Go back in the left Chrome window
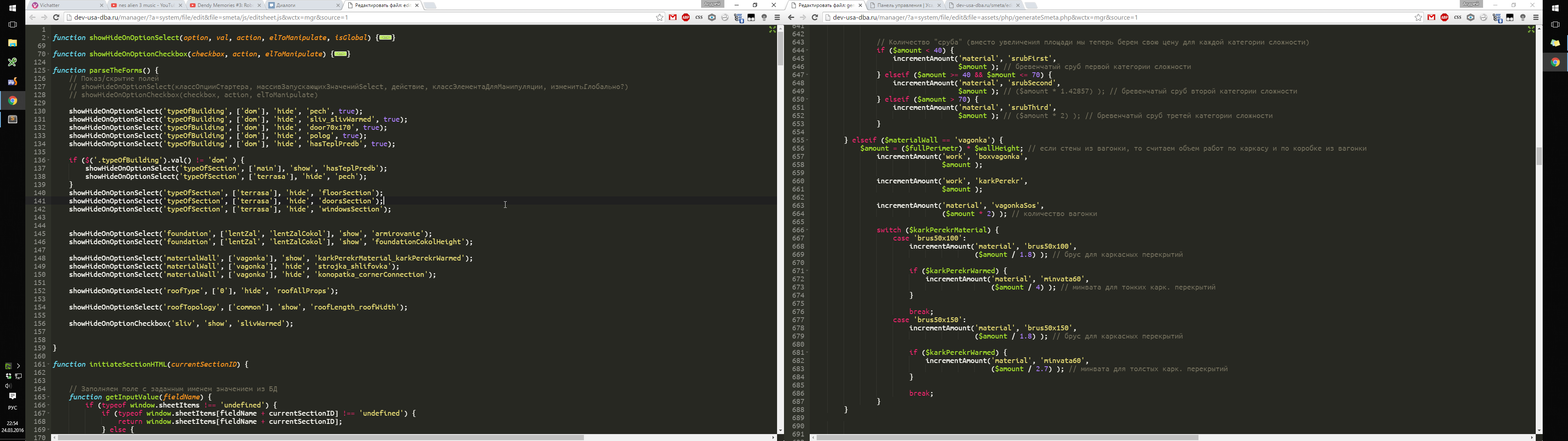 tap(32, 18)
